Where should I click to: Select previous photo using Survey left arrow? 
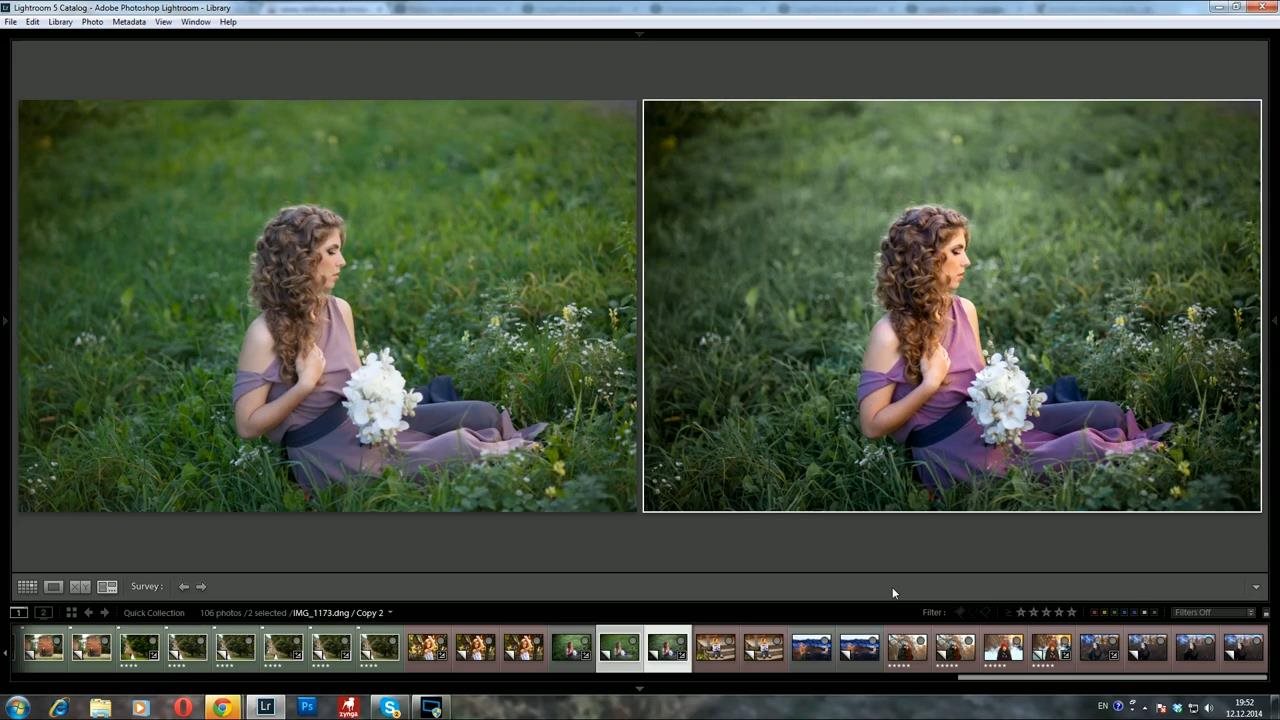[x=184, y=587]
